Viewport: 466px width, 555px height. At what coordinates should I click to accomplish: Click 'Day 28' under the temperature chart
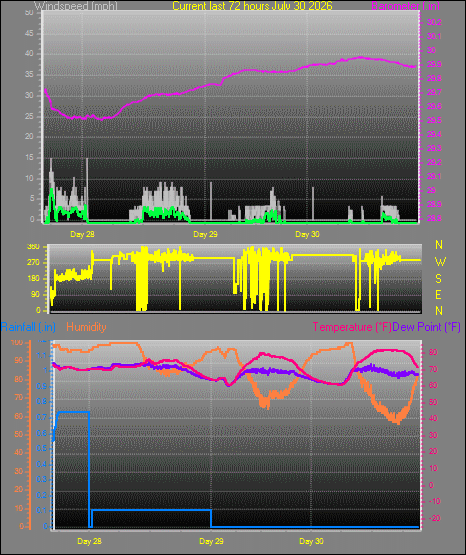89,541
